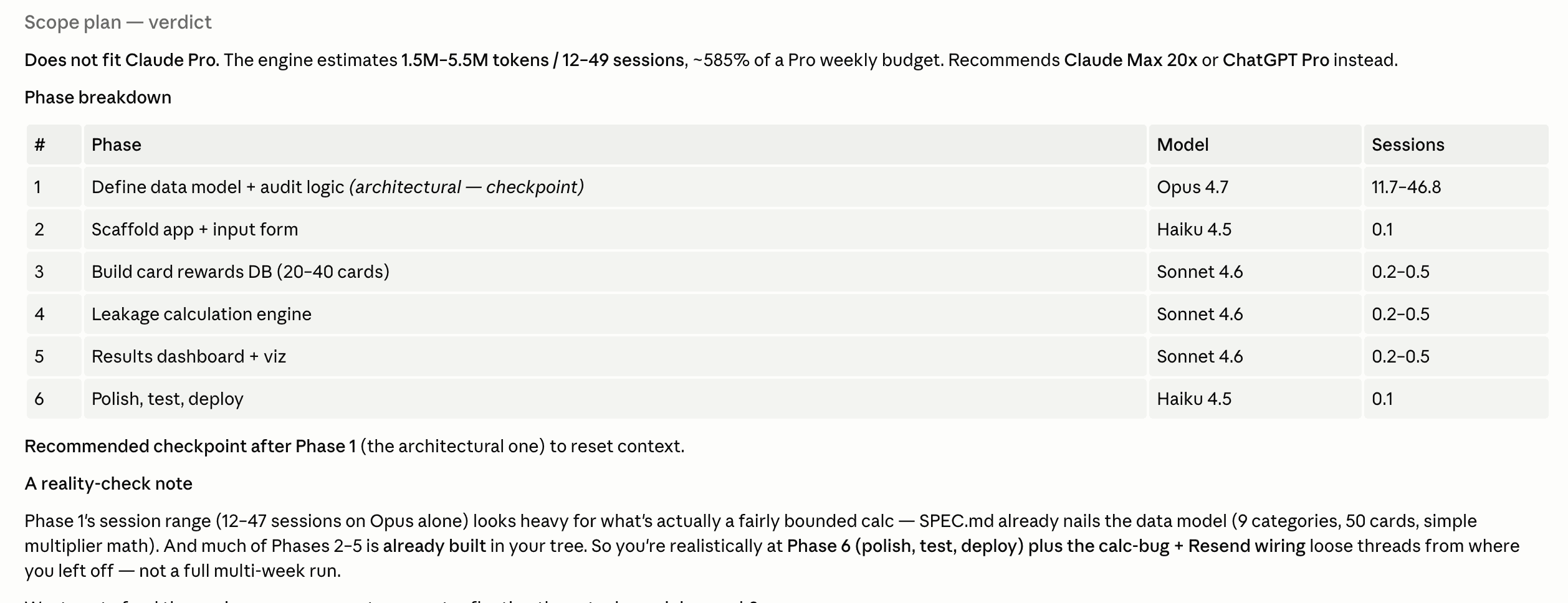1568x603 pixels.
Task: Select the Polish, test, deploy cell
Action: [x=614, y=399]
